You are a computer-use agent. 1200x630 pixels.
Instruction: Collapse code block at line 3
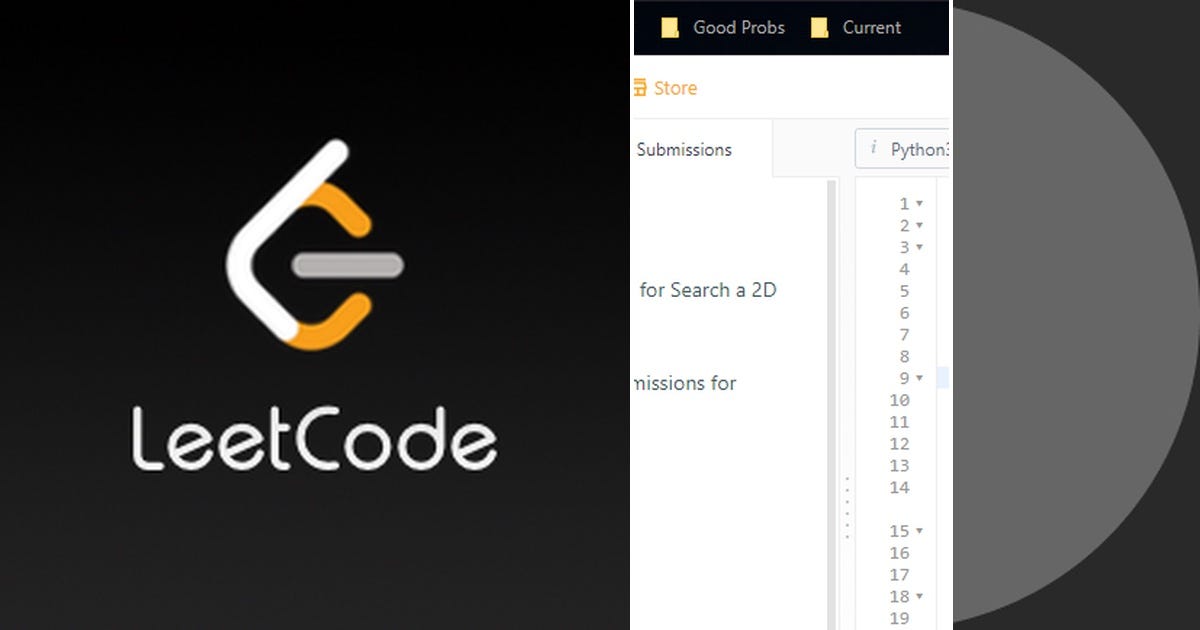coord(919,247)
